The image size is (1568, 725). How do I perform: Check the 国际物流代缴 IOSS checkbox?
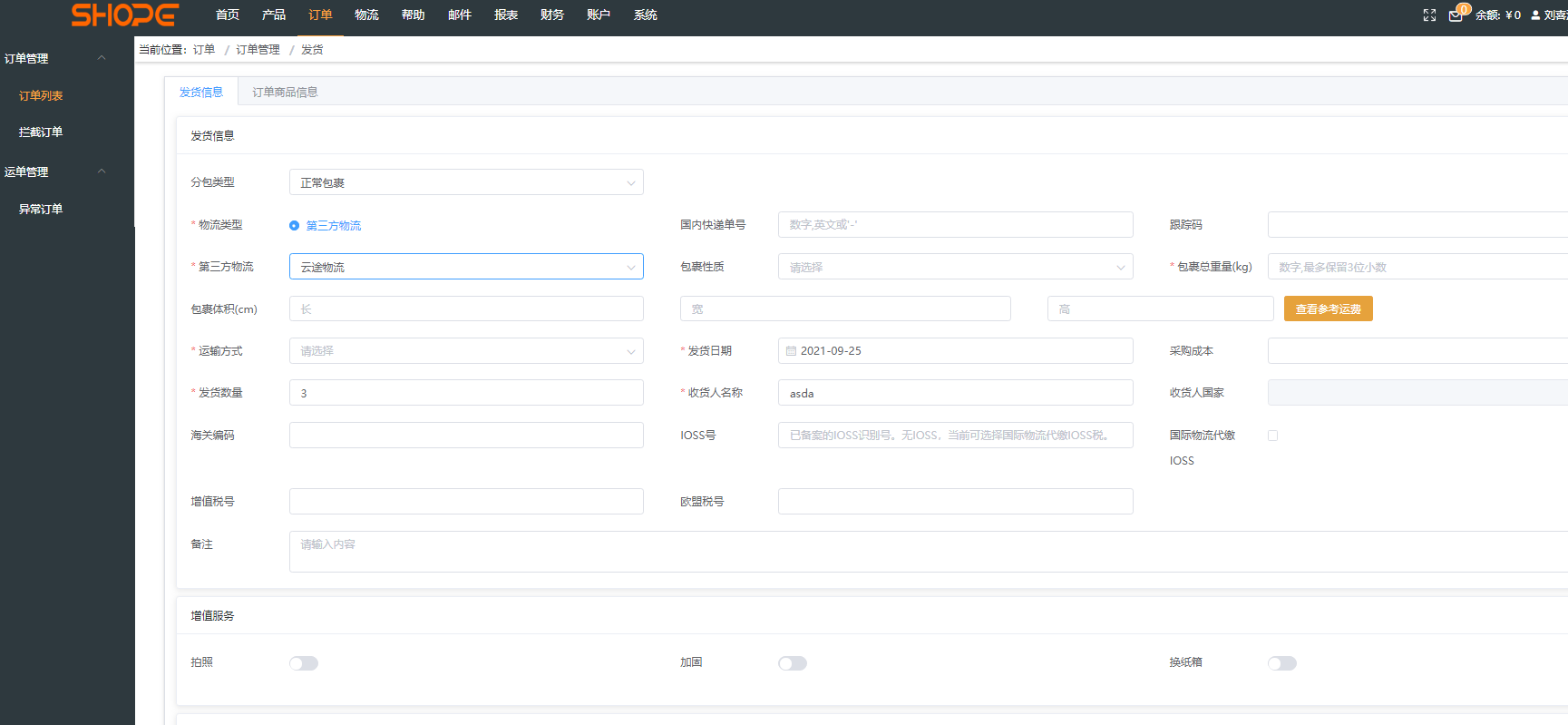point(1272,436)
